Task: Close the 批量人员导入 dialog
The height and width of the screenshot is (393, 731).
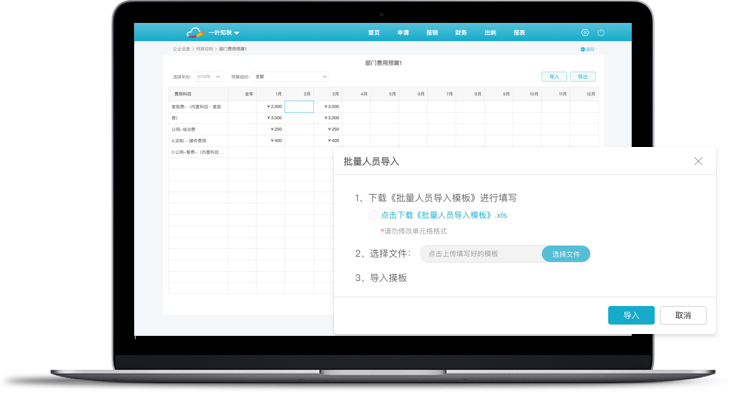Action: point(698,161)
